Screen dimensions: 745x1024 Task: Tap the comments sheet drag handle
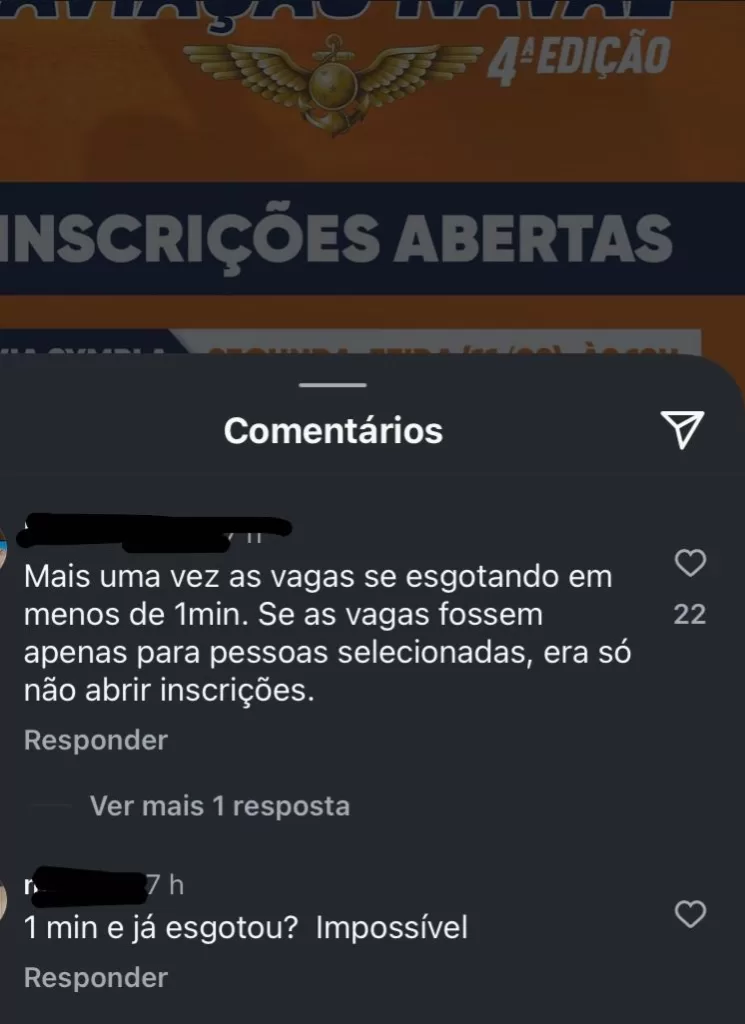tap(332, 385)
